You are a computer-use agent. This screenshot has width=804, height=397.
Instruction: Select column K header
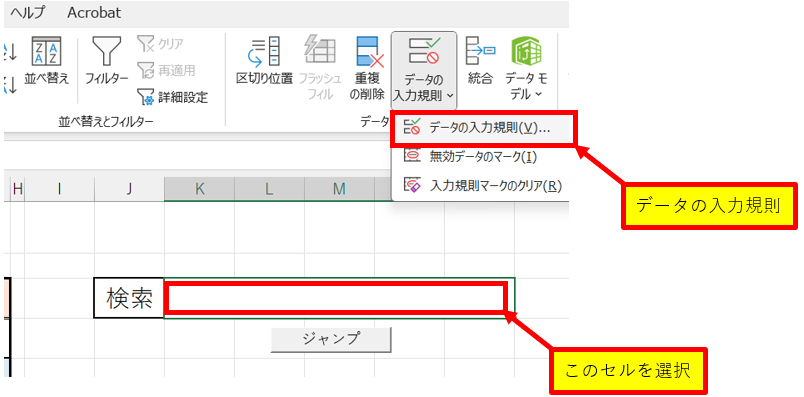tap(199, 189)
